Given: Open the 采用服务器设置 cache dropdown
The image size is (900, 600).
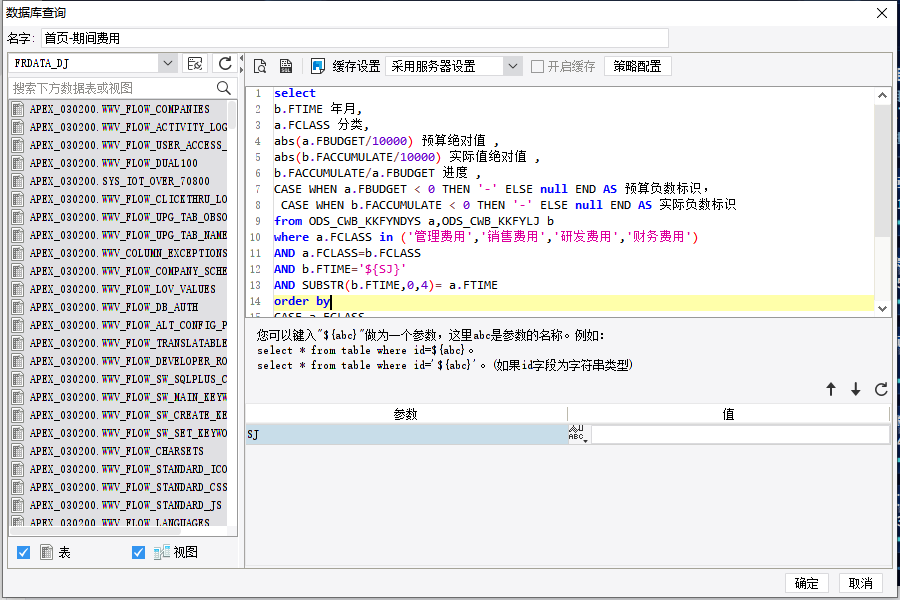Looking at the screenshot, I should [513, 67].
